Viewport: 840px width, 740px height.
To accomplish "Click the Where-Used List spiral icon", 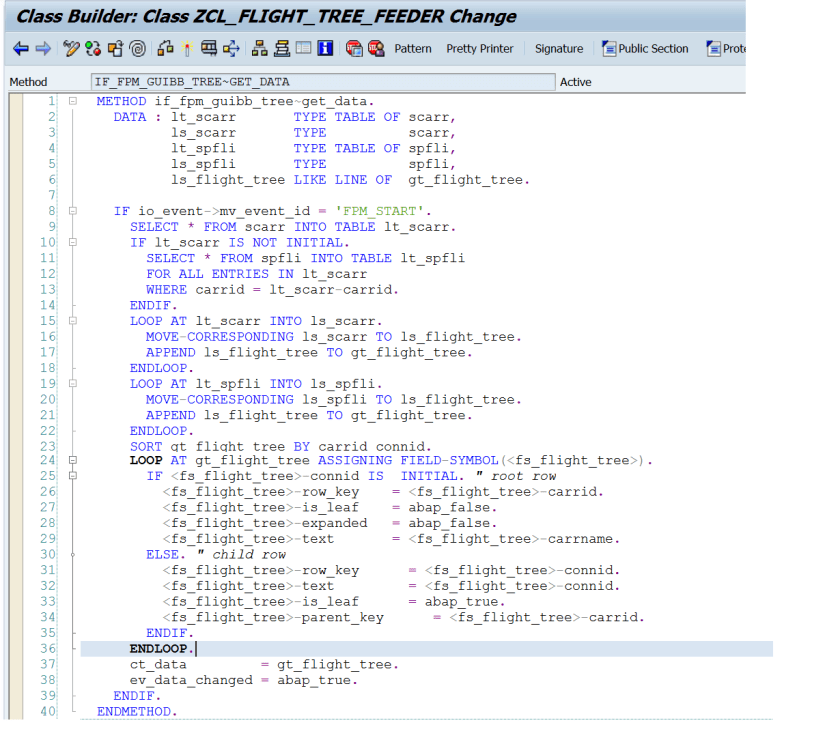I will (x=138, y=48).
